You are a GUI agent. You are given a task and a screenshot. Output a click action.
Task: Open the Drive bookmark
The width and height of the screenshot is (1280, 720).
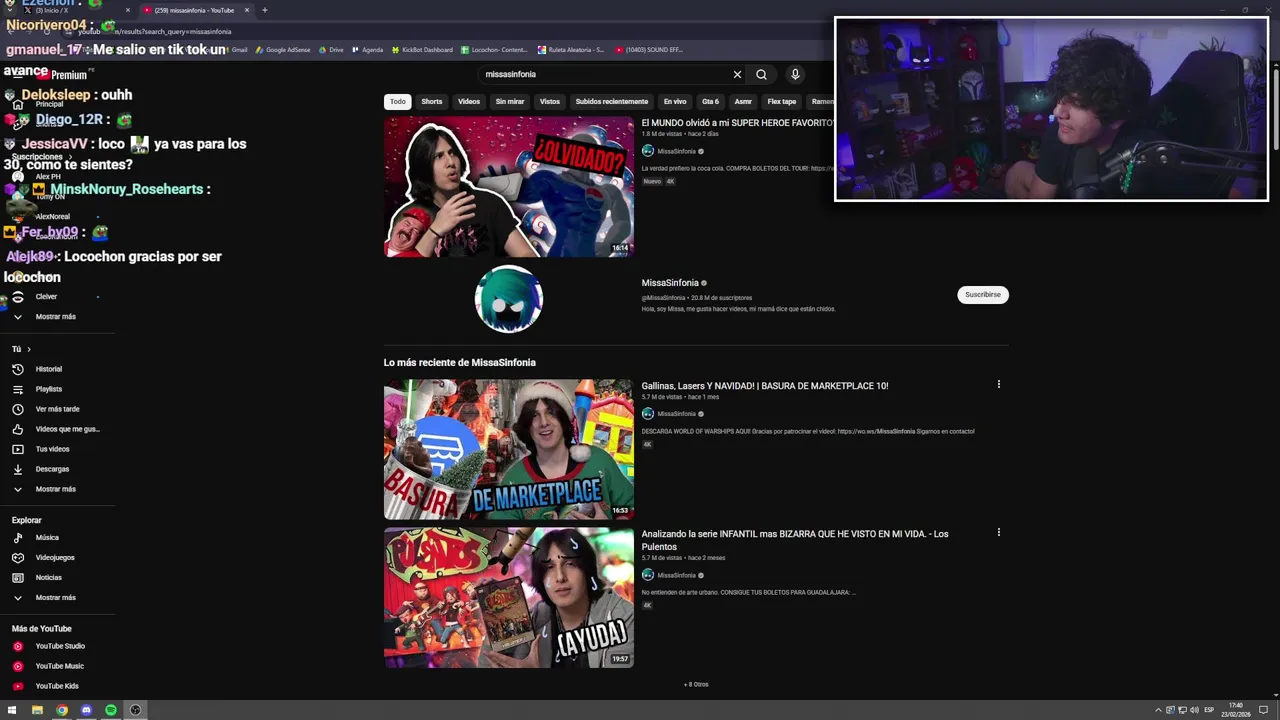[x=331, y=50]
